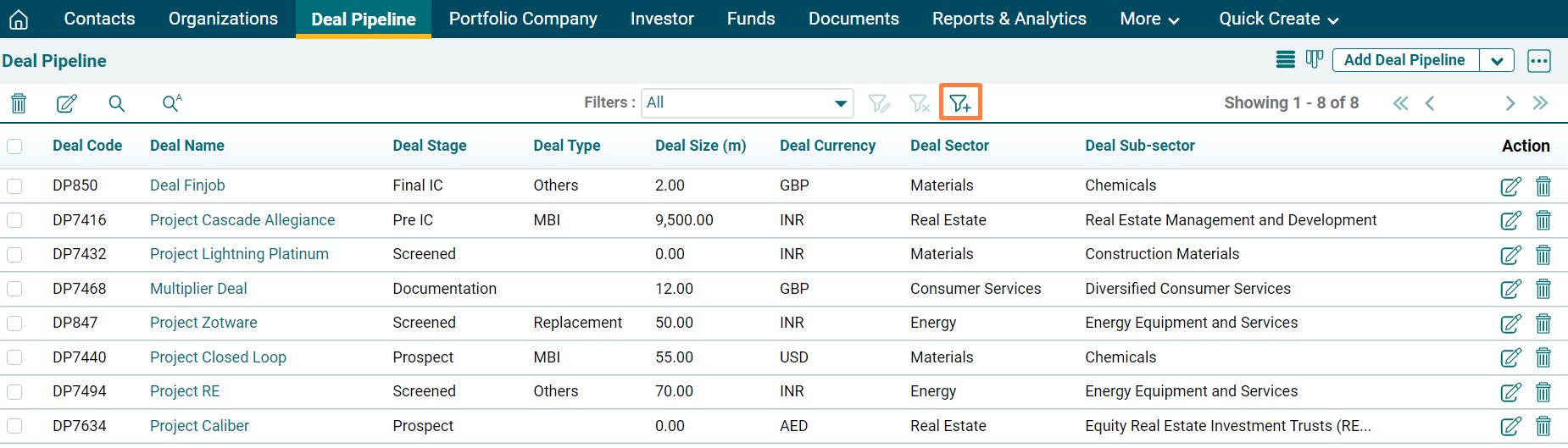The image size is (1568, 448).
Task: Click the toolbar search magnifier icon
Action: (117, 103)
